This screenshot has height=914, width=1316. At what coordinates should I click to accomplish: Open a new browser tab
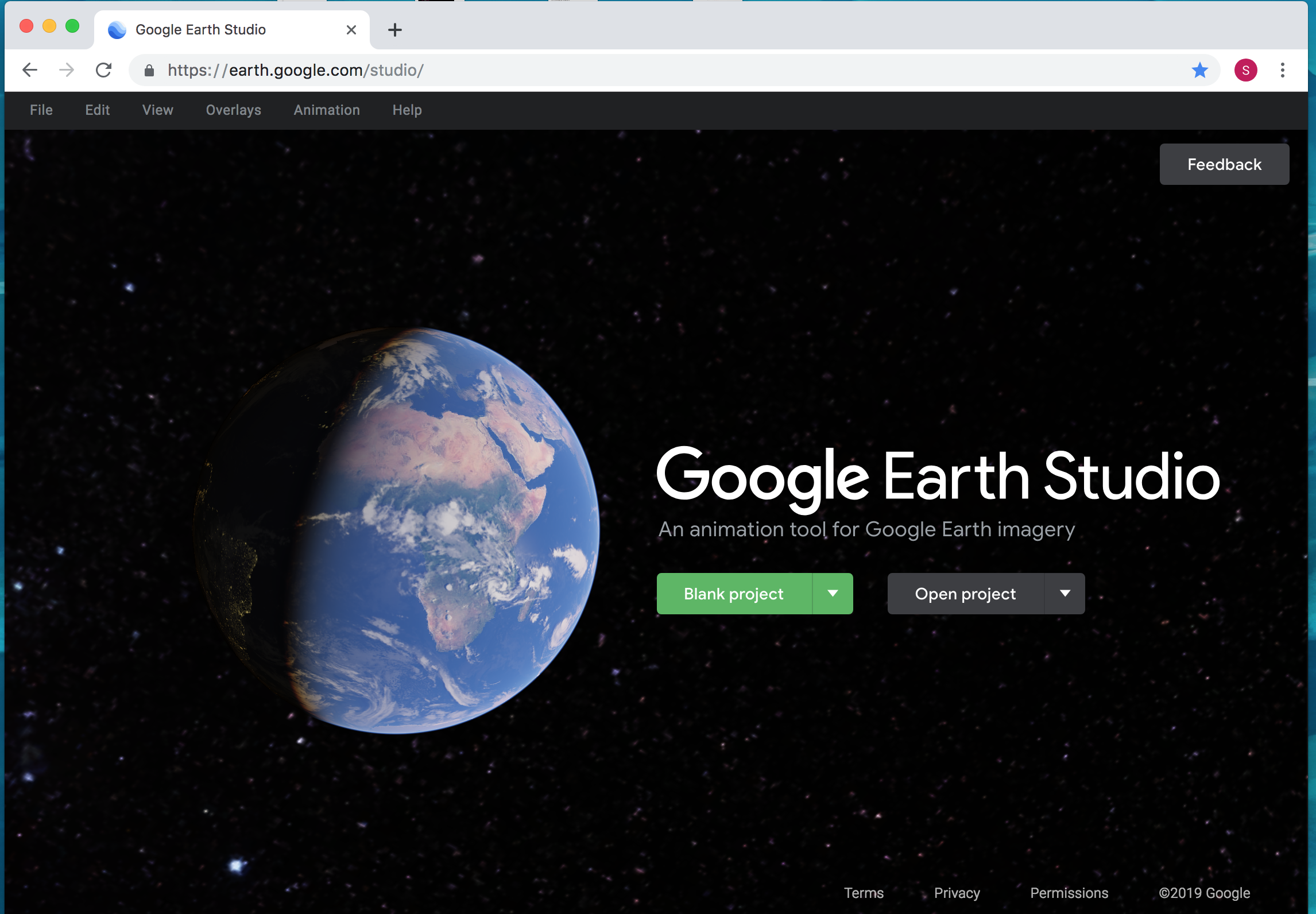(x=394, y=30)
